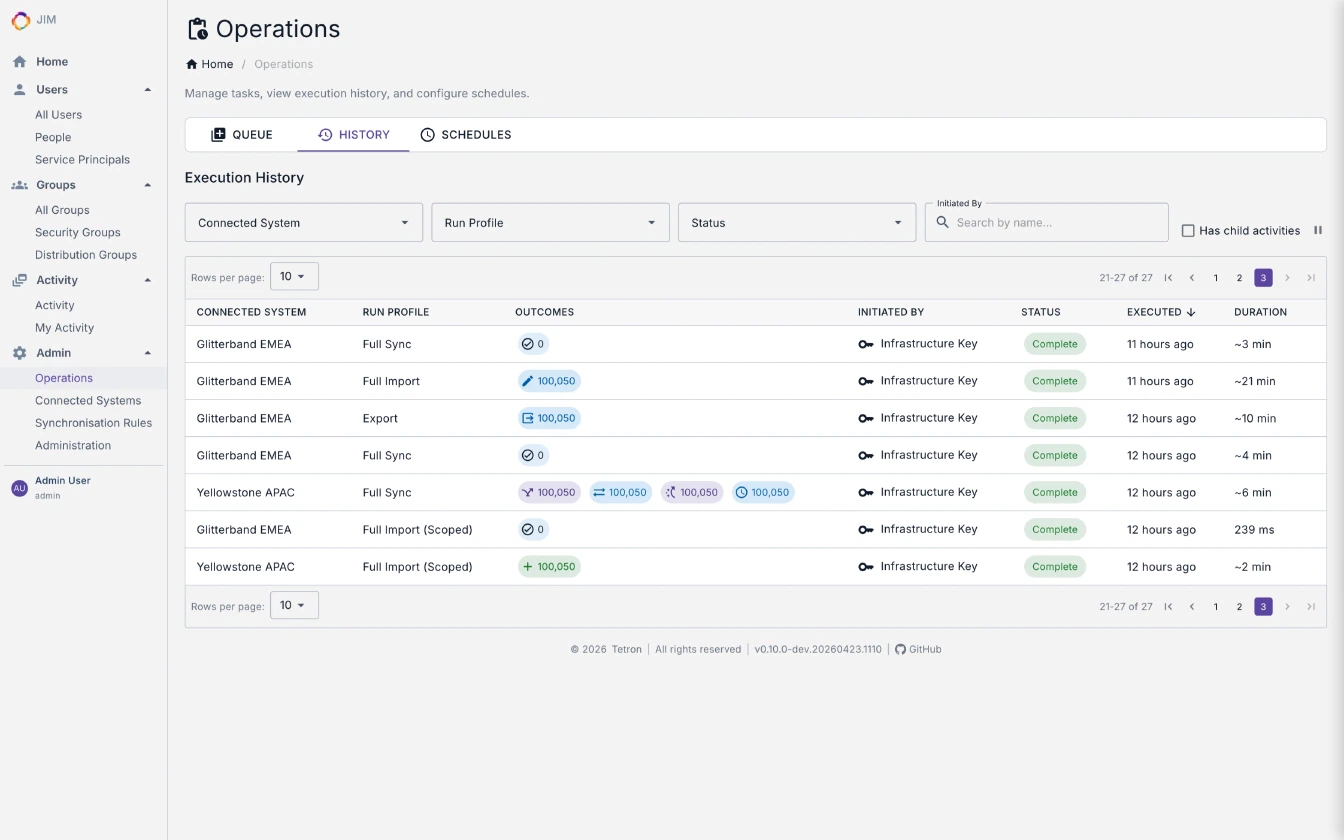Jump to page 1 in the pagination
This screenshot has height=840, width=1344.
[x=1215, y=277]
